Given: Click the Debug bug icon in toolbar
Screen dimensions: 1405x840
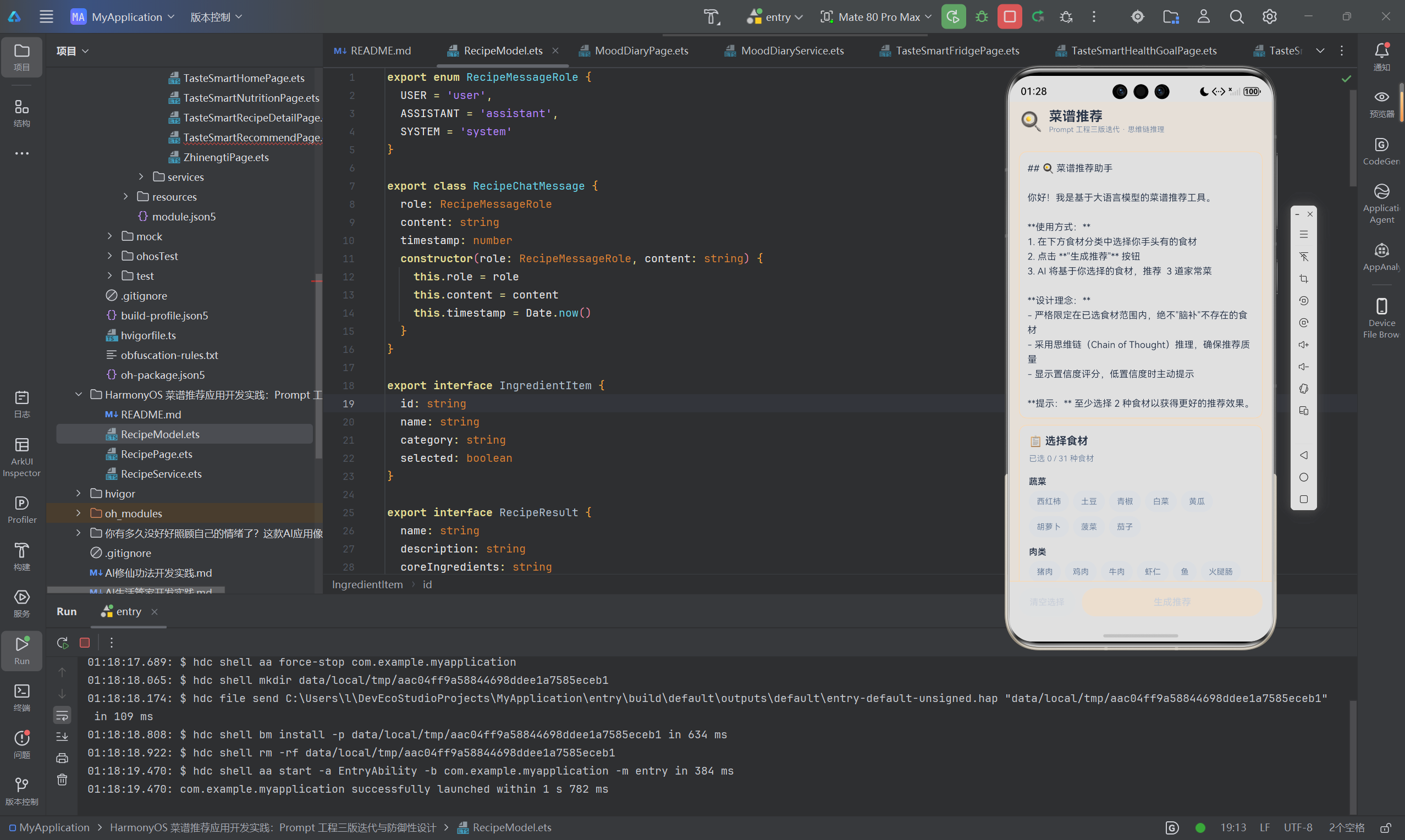Looking at the screenshot, I should point(982,17).
